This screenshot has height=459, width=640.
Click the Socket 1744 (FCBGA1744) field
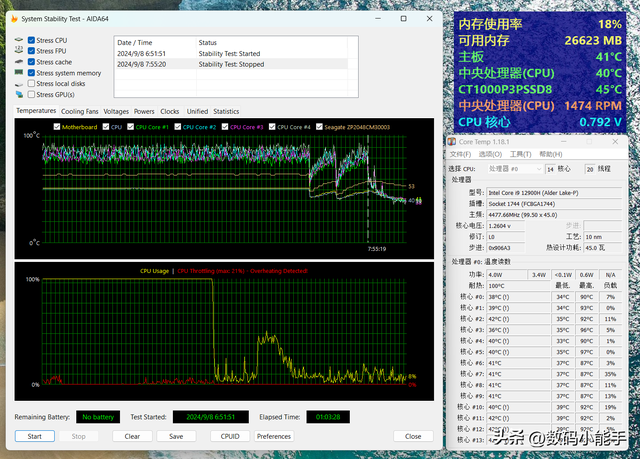click(554, 204)
